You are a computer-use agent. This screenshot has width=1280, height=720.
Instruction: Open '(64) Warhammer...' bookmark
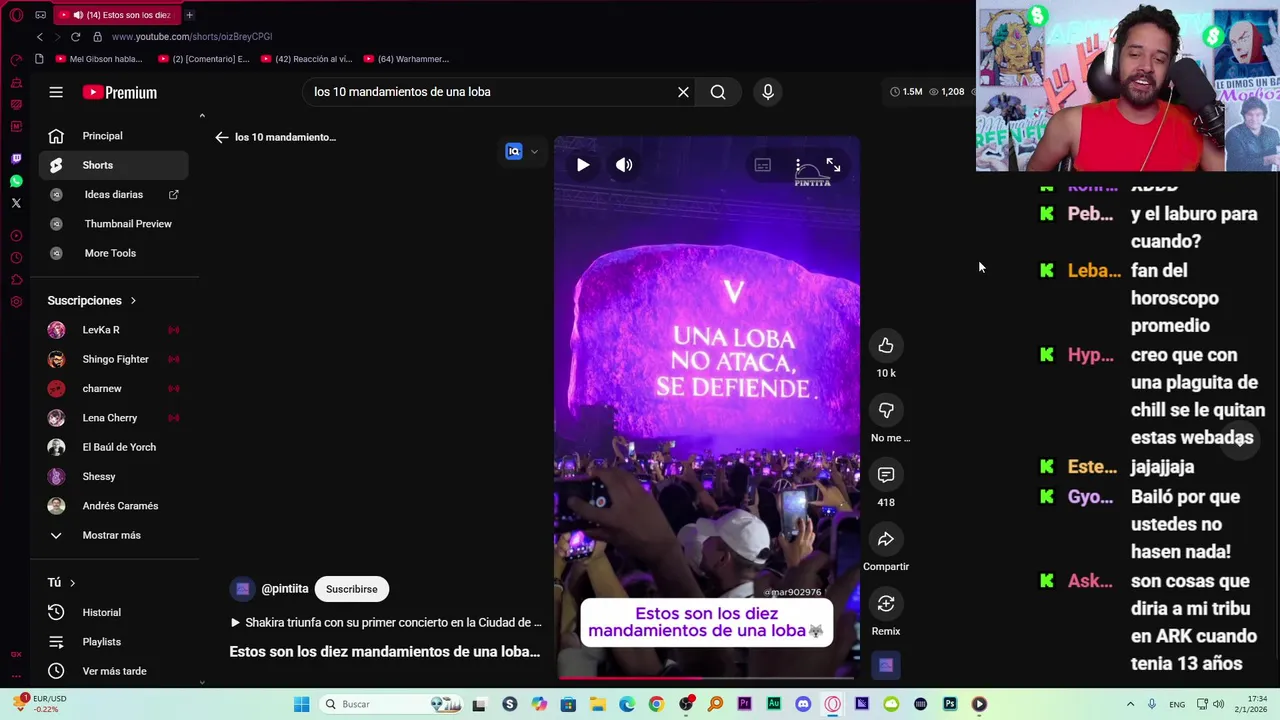(407, 59)
